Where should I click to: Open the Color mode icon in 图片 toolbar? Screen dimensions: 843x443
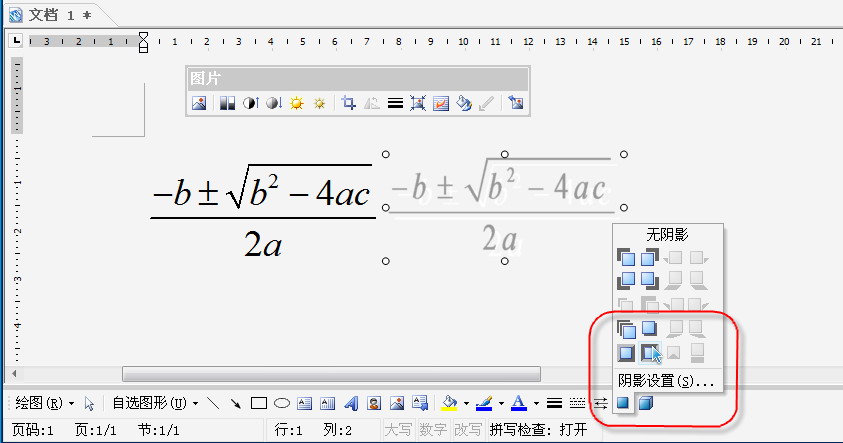pos(227,103)
